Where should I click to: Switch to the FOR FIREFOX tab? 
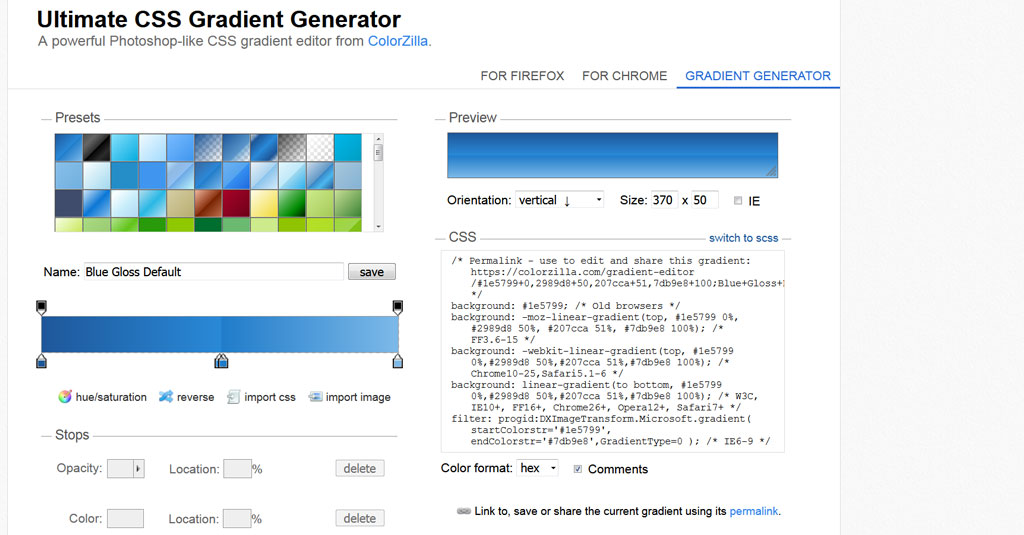(x=522, y=76)
